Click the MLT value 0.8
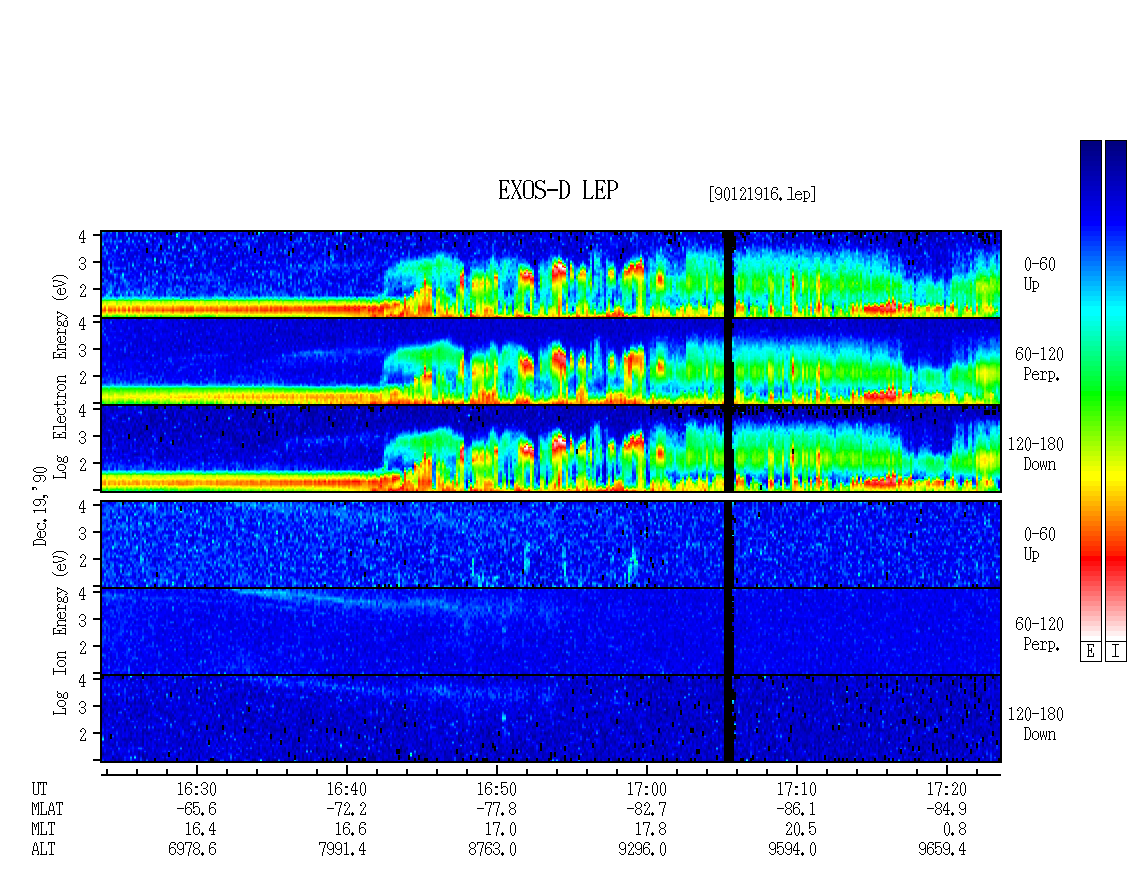Viewport: 1130px width, 875px height. click(954, 830)
